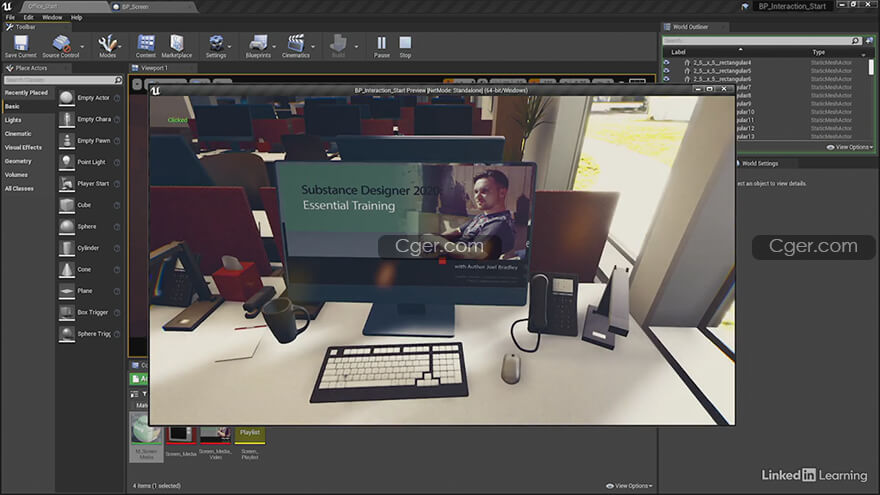Select the World Settings tab
Image resolution: width=880 pixels, height=495 pixels.
tap(760, 163)
